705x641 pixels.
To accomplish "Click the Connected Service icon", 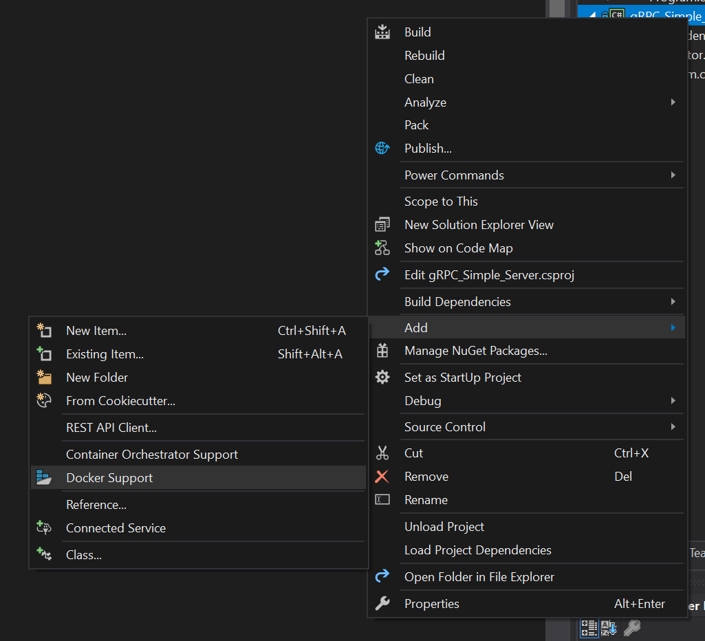I will coord(44,528).
